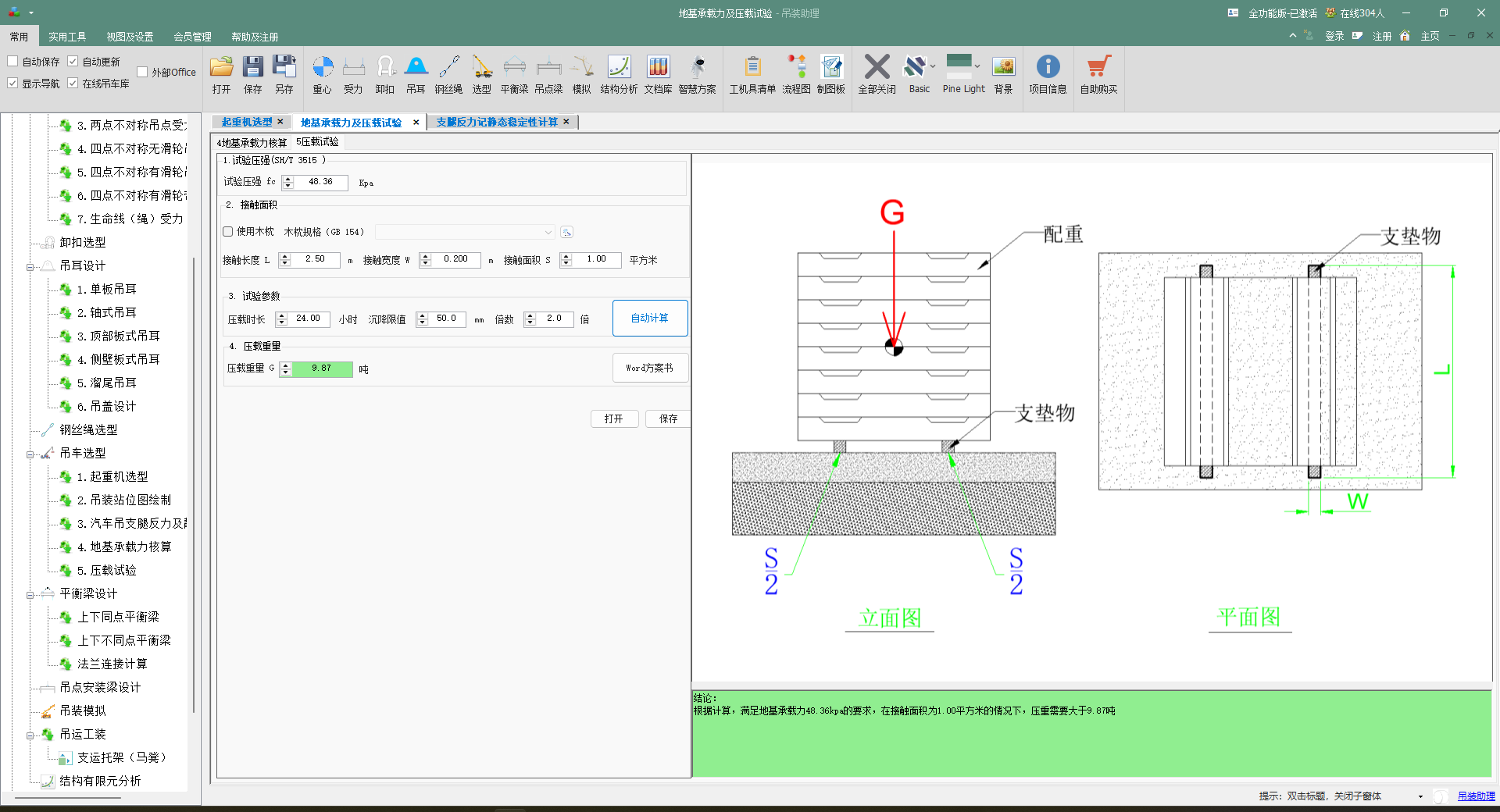Viewport: 1500px width, 812px height.
Task: Click the 保存 button under the form
Action: click(669, 418)
